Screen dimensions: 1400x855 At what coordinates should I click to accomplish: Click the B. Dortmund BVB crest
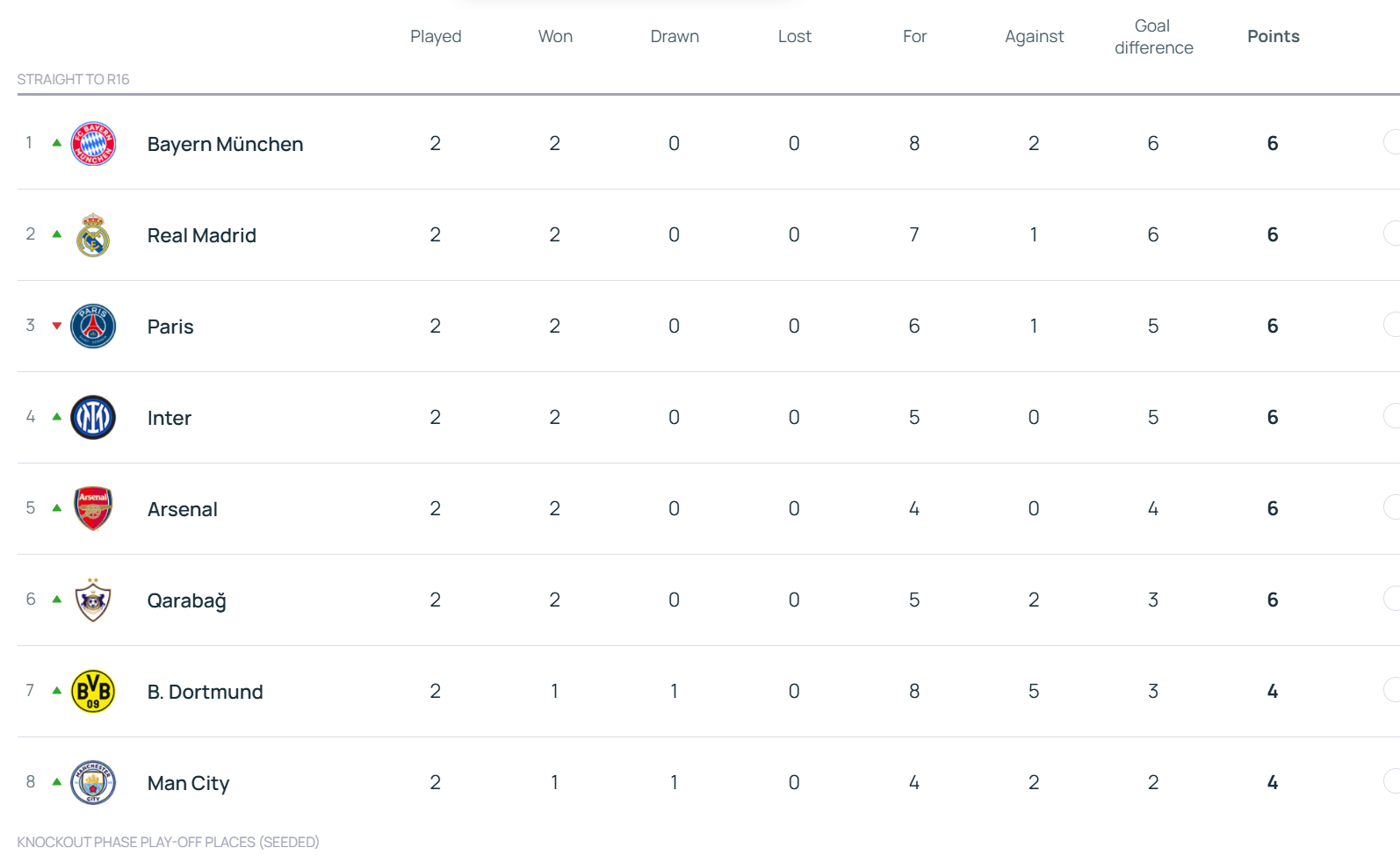point(93,692)
